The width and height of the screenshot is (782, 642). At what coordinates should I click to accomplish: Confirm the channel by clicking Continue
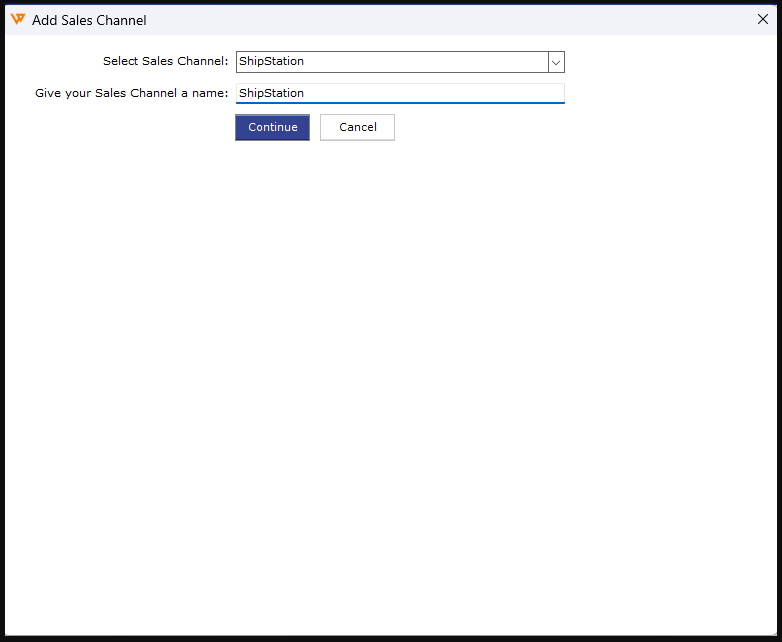pyautogui.click(x=272, y=127)
